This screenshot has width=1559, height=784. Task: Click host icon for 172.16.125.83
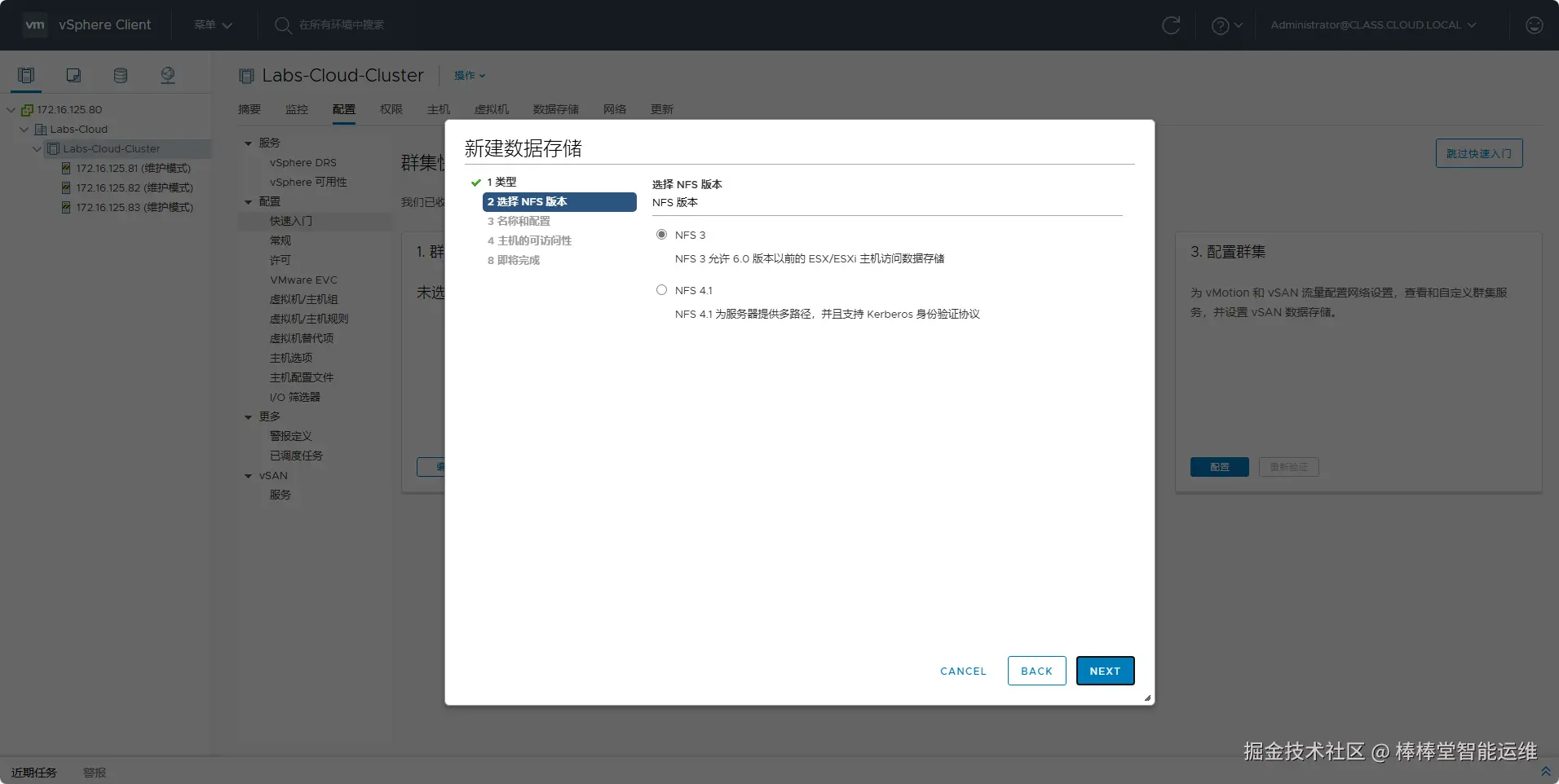(x=66, y=208)
